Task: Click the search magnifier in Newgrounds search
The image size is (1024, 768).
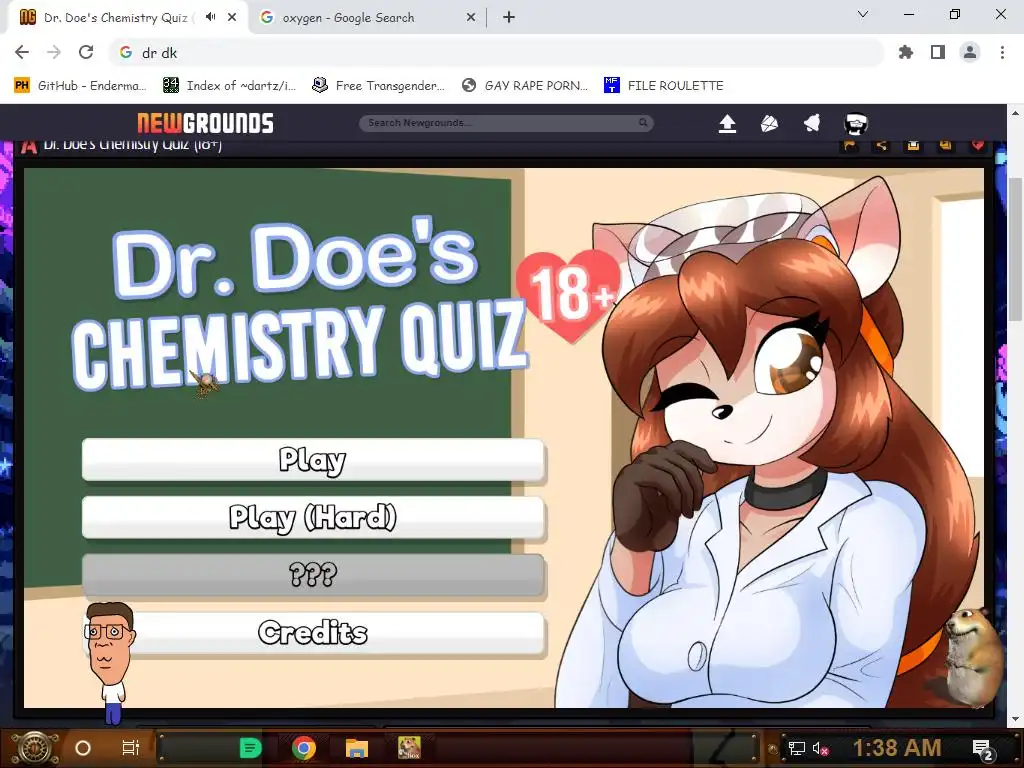Action: 643,123
